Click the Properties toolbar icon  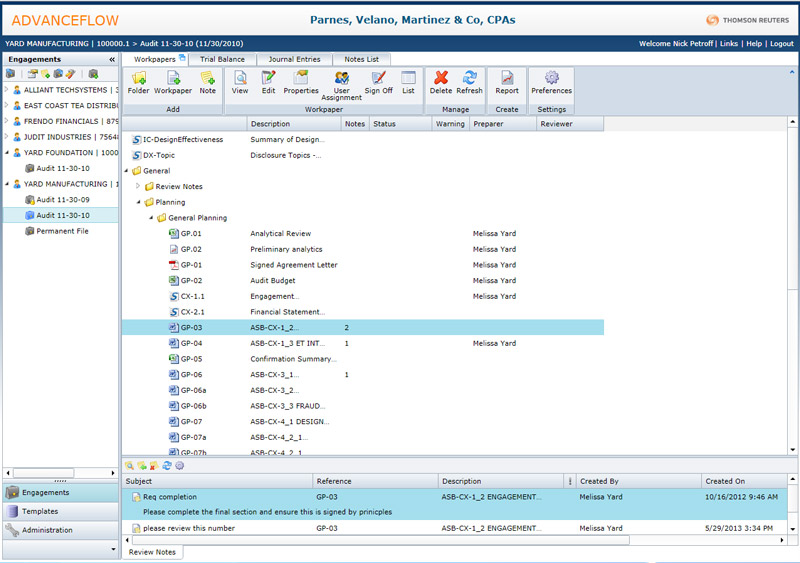[x=301, y=82]
